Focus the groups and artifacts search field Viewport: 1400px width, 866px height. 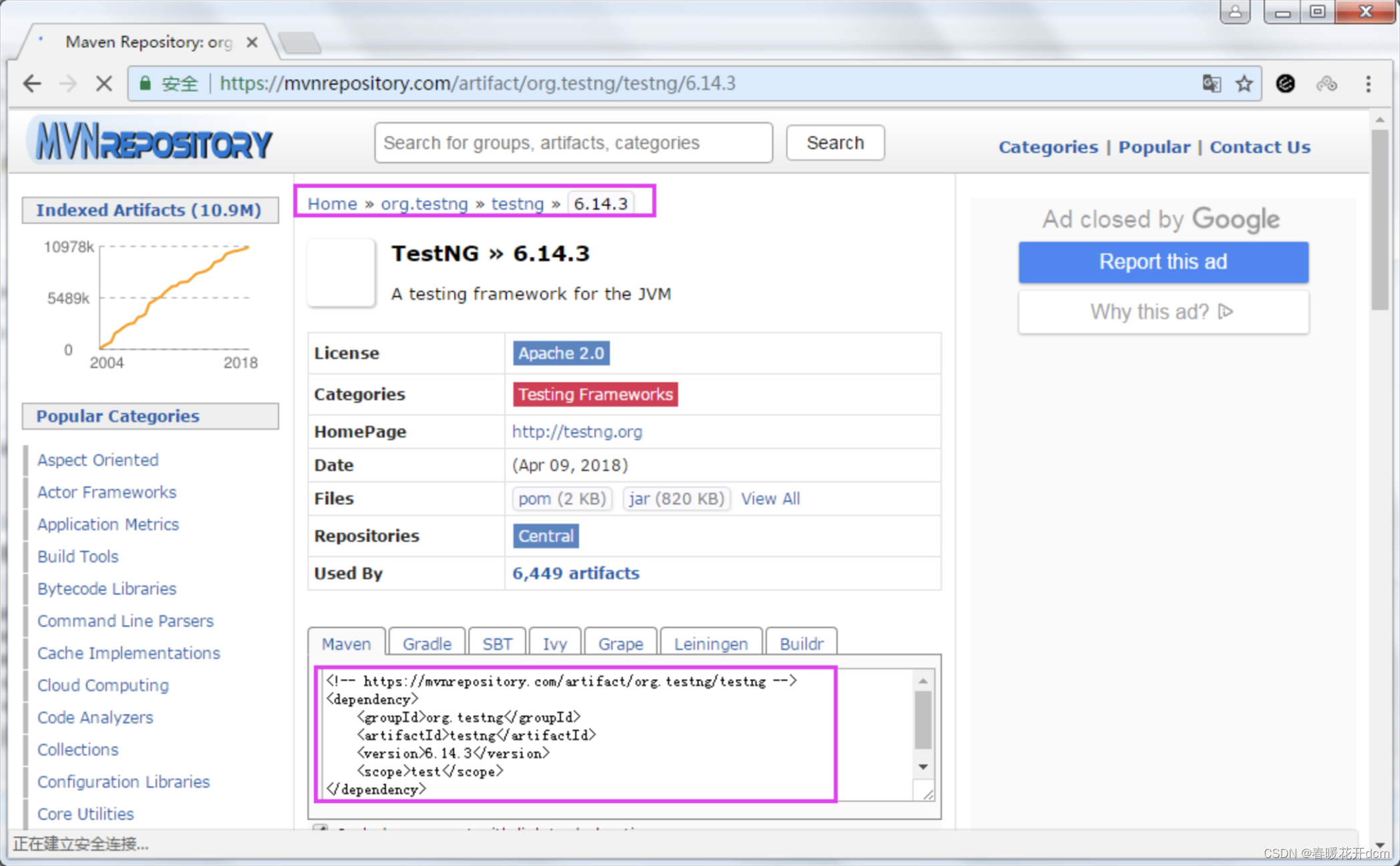tap(573, 143)
